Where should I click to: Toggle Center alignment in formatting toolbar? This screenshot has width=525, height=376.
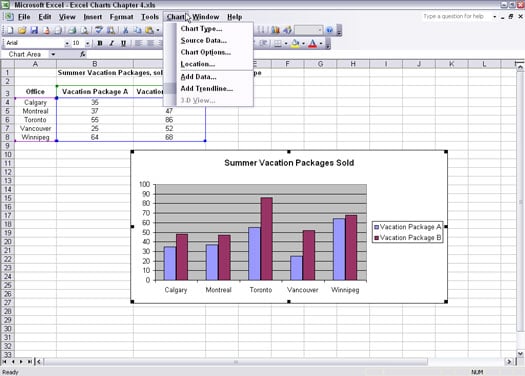(150, 43)
